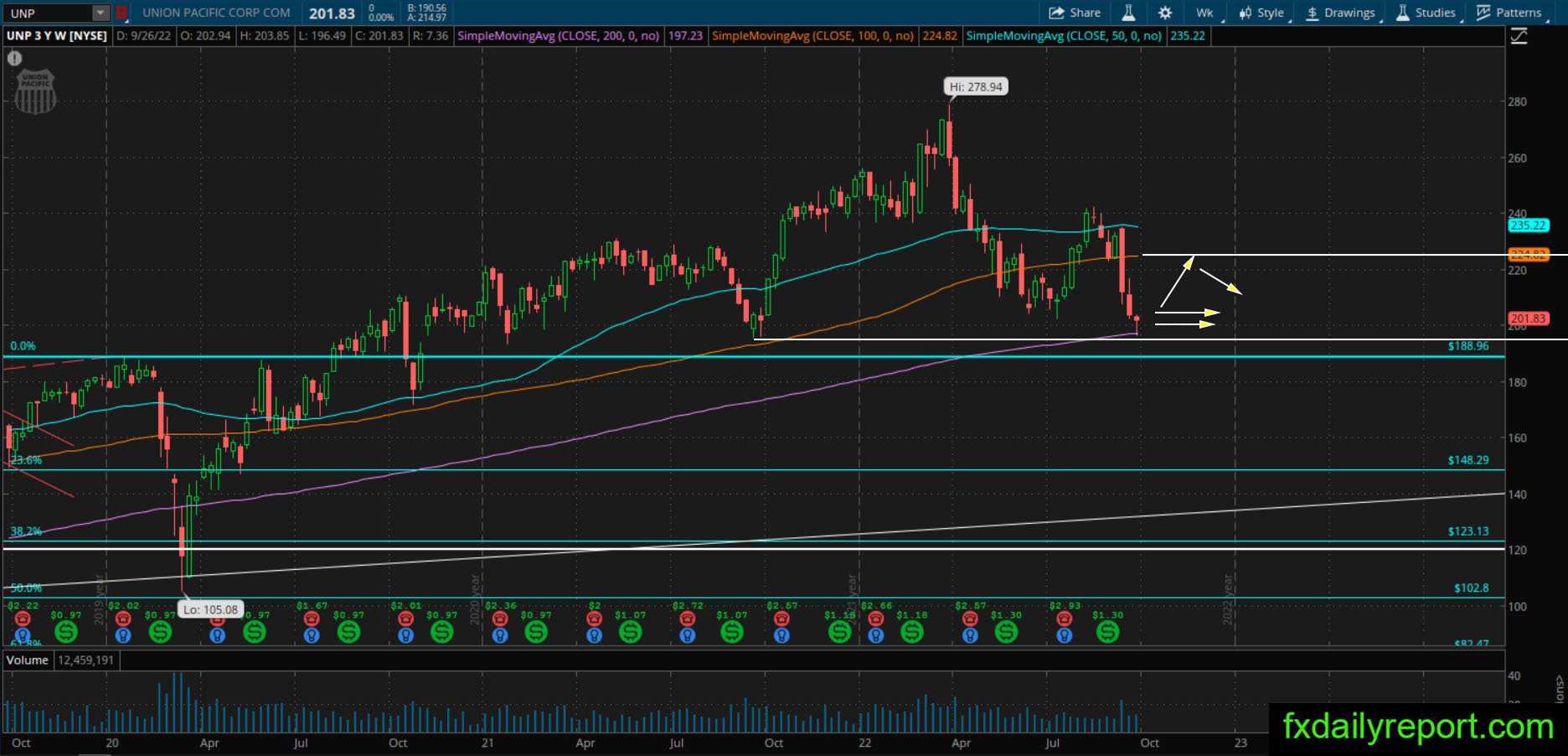Image resolution: width=1568 pixels, height=756 pixels.
Task: Click the 0.0% Fibonacci retracement label
Action: pos(23,346)
